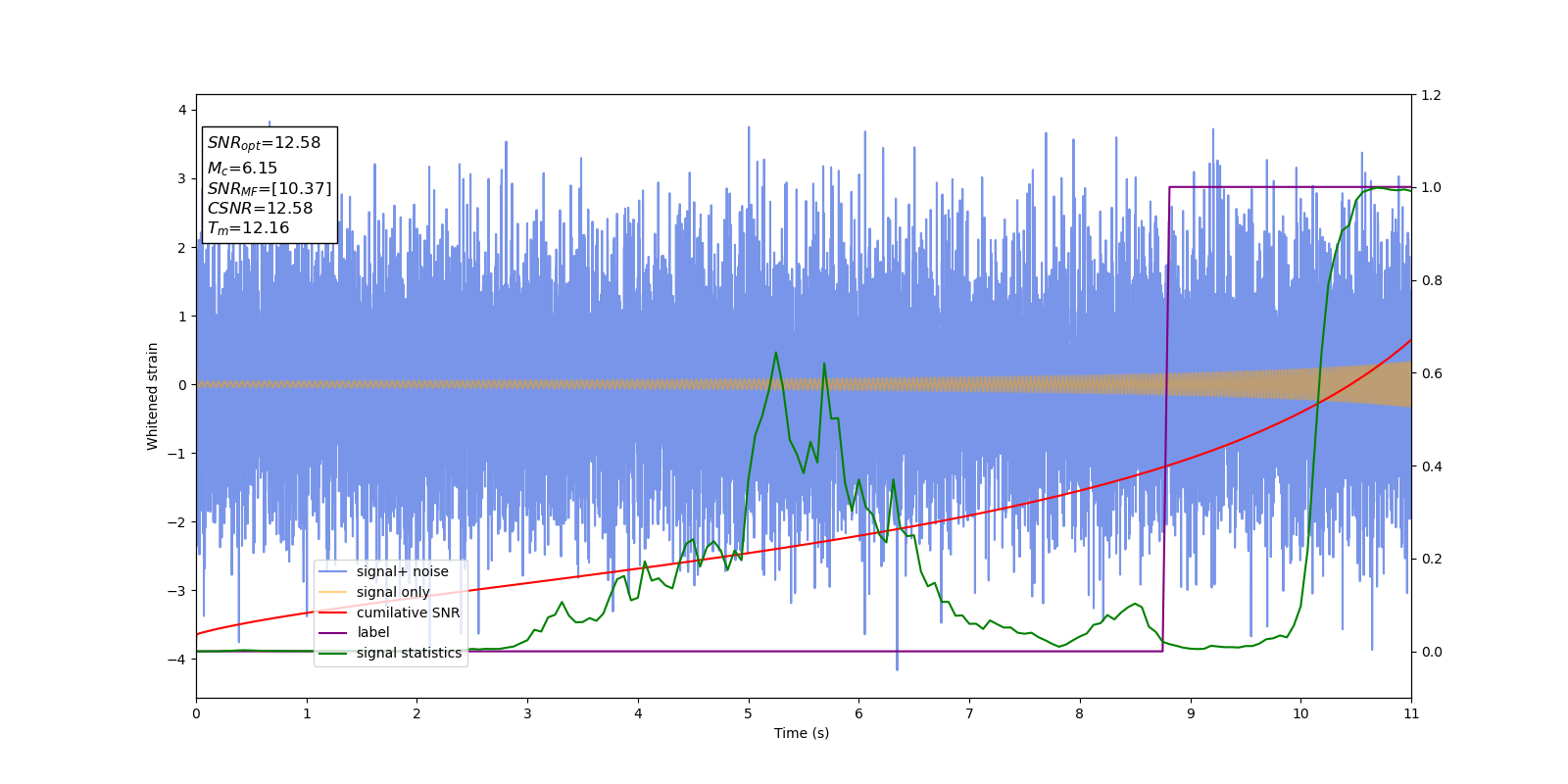
Task: Click right axis tick label 1.2
Action: [x=1431, y=95]
